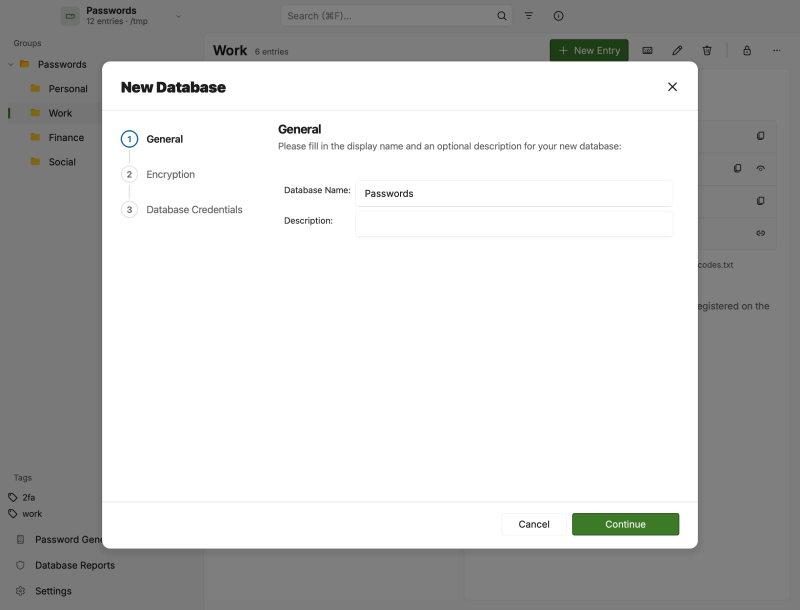Click the Settings gear icon
800x610 pixels.
click(20, 591)
